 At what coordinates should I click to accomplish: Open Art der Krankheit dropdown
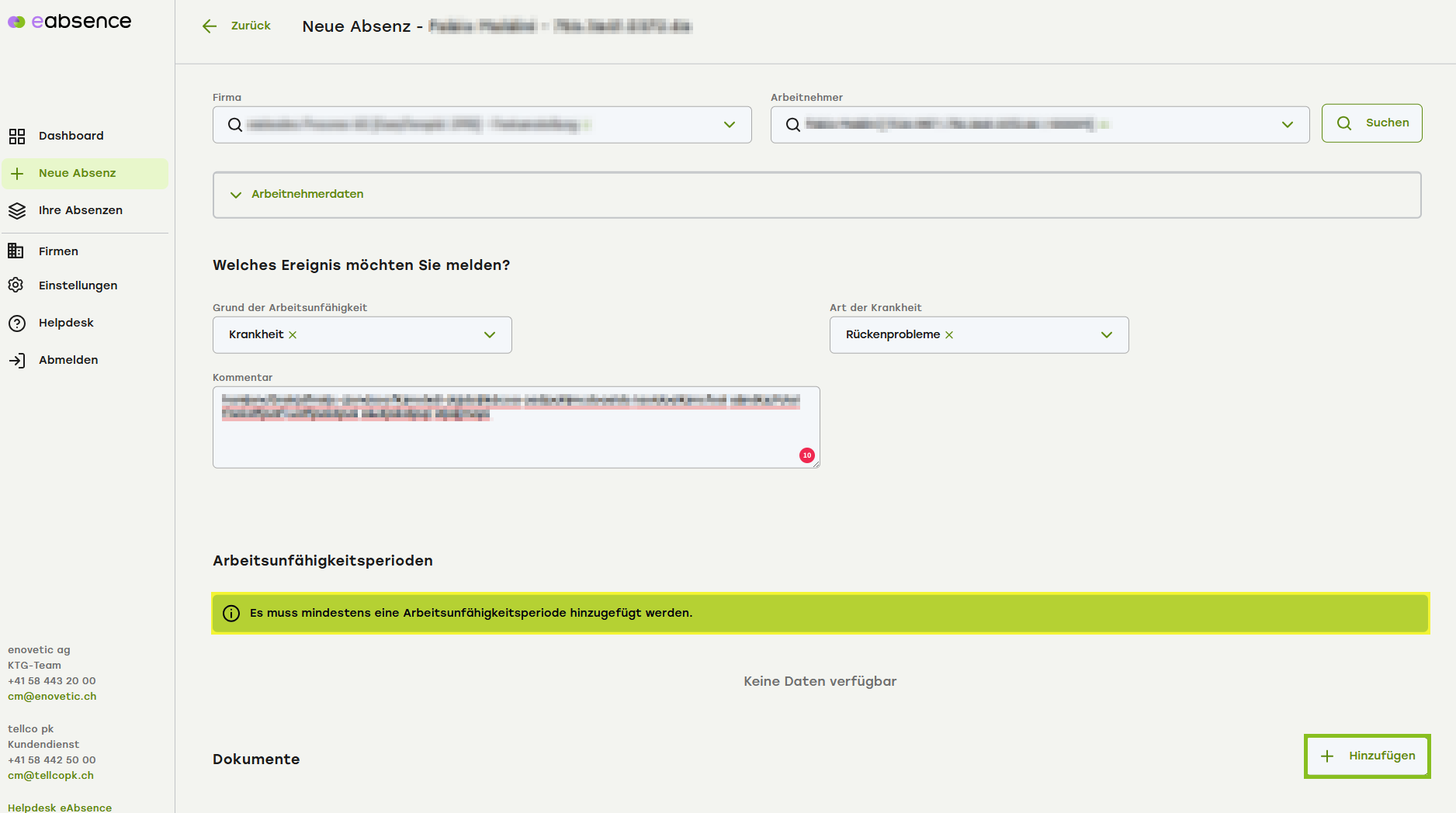(x=1106, y=335)
